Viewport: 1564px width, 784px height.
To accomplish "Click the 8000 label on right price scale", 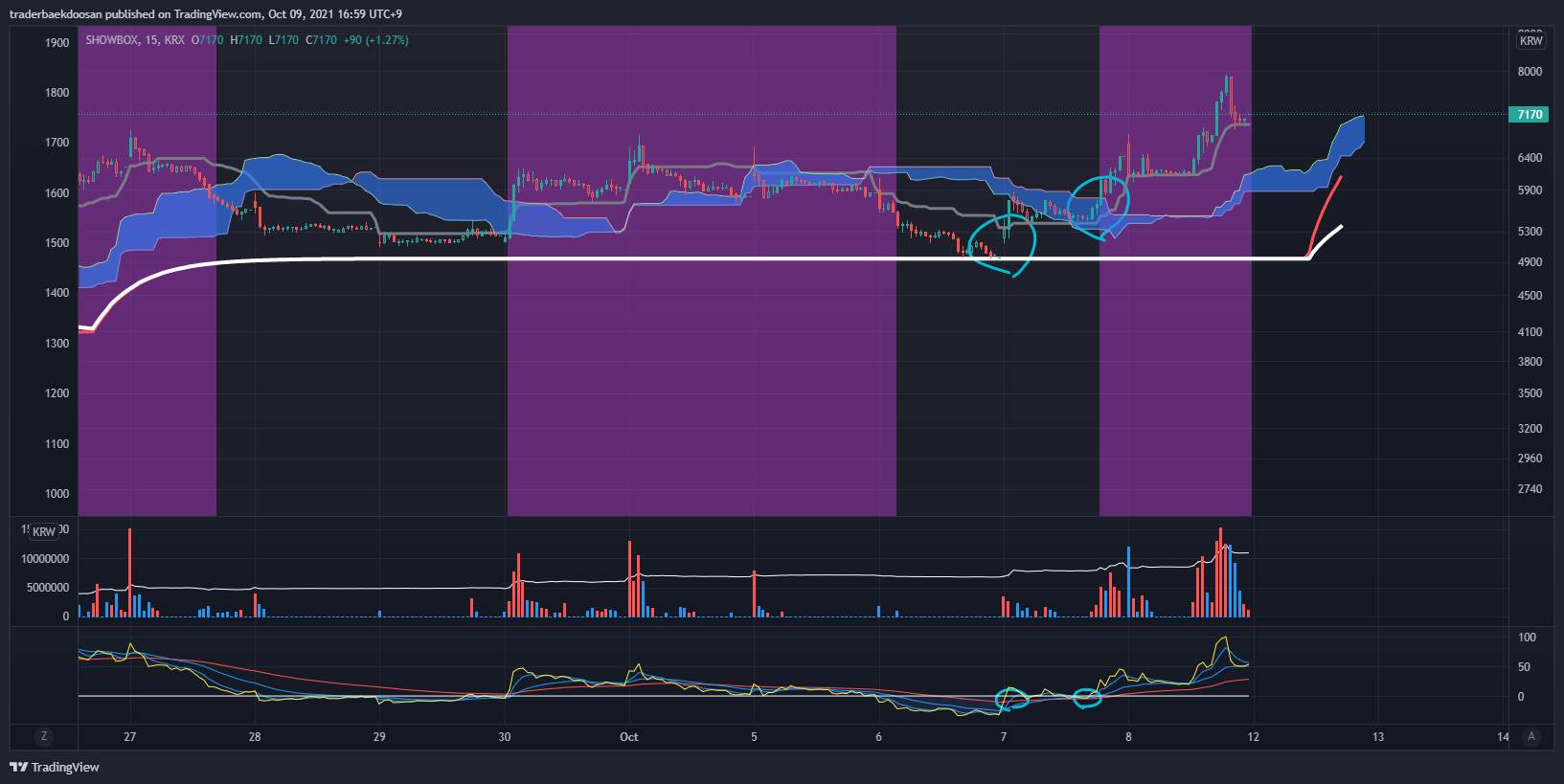I will coord(1530,72).
